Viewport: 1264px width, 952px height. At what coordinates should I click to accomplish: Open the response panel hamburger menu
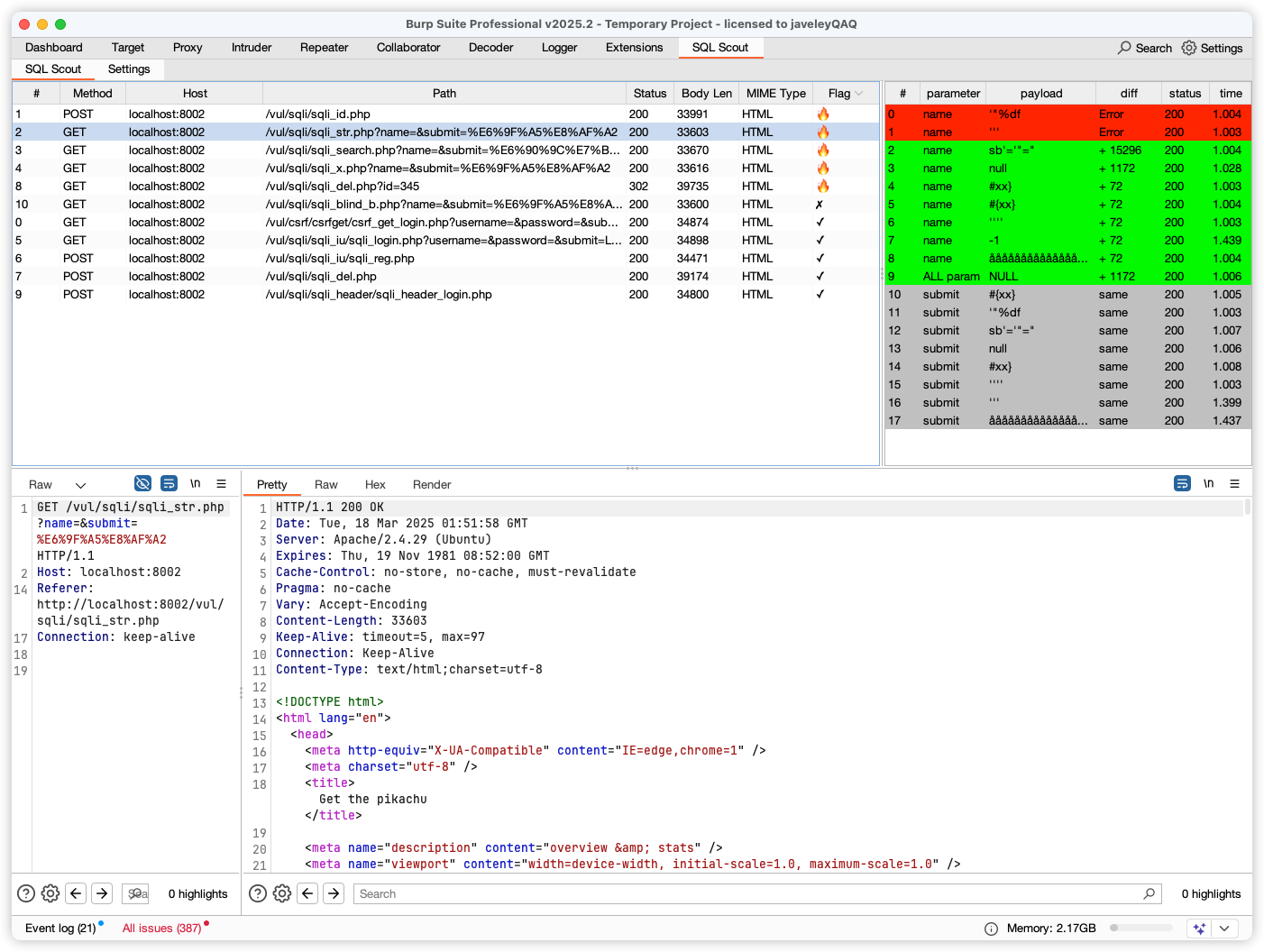pyautogui.click(x=1234, y=484)
